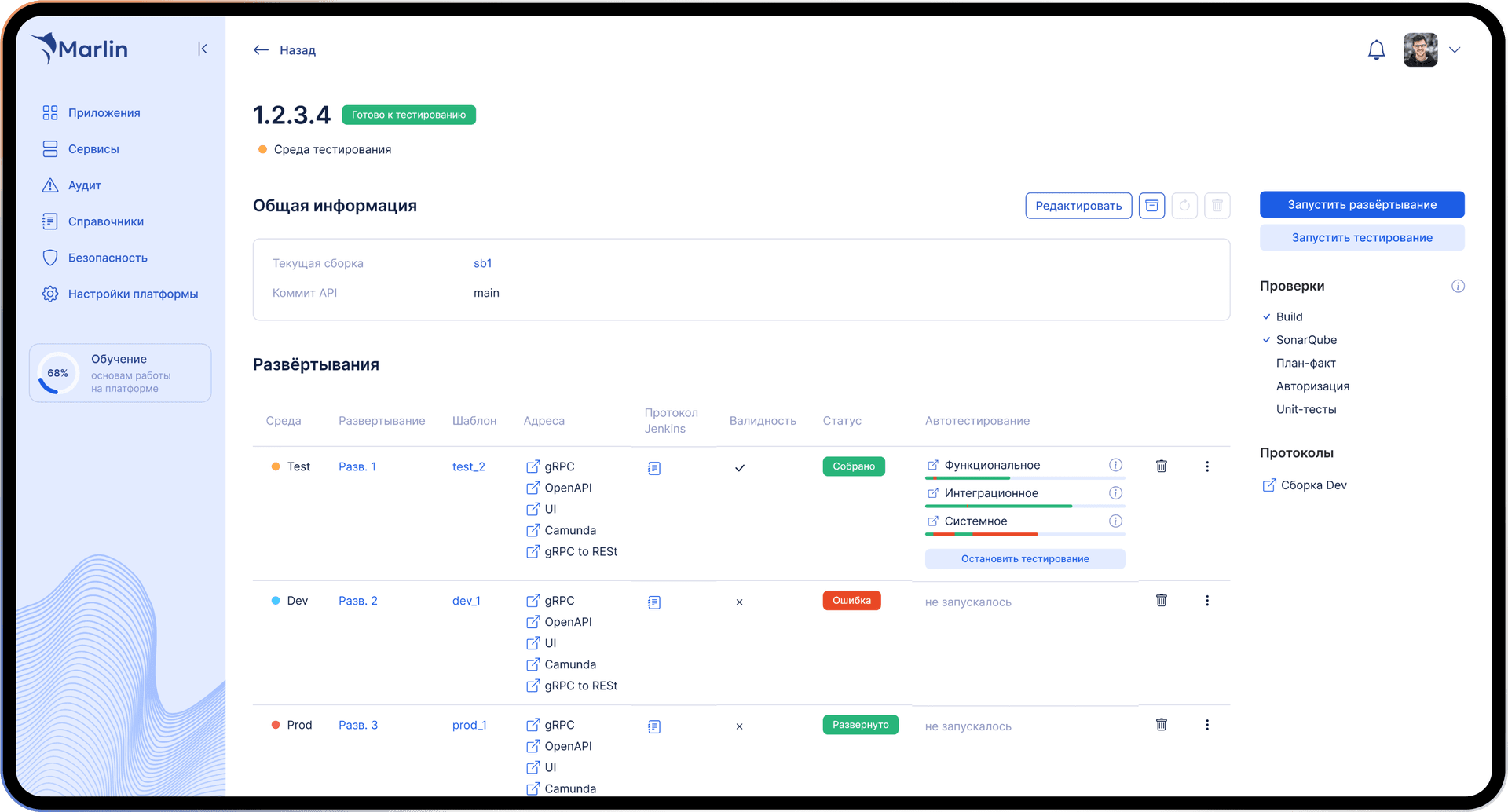This screenshot has width=1508, height=812.
Task: Open Приложения in the sidebar
Action: [104, 113]
